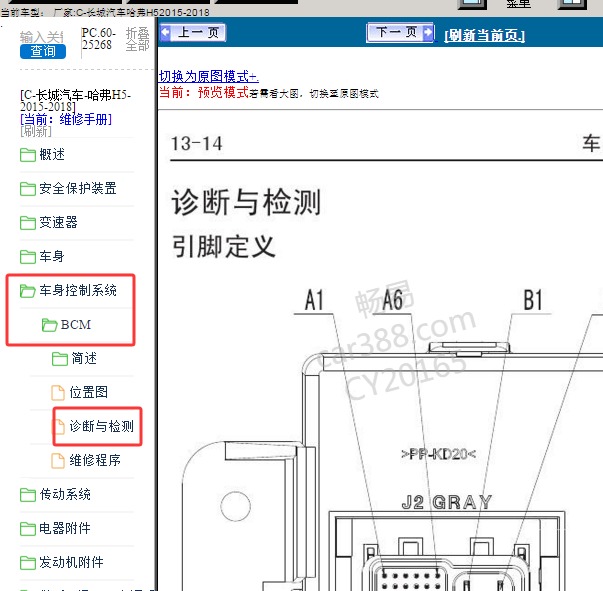
Task: Click the 刷新 link under manual title
Action: point(36,131)
